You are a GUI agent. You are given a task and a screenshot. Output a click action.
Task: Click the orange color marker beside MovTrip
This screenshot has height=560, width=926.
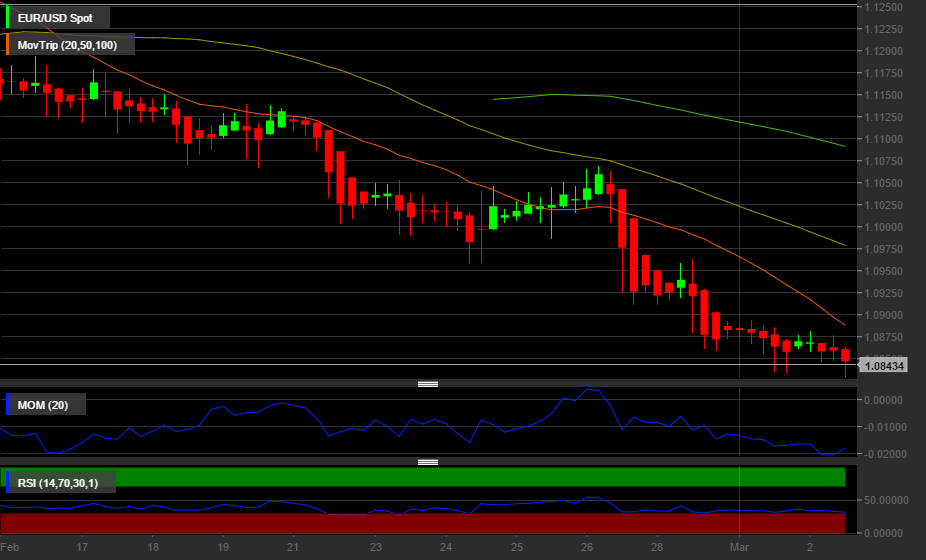[9, 46]
